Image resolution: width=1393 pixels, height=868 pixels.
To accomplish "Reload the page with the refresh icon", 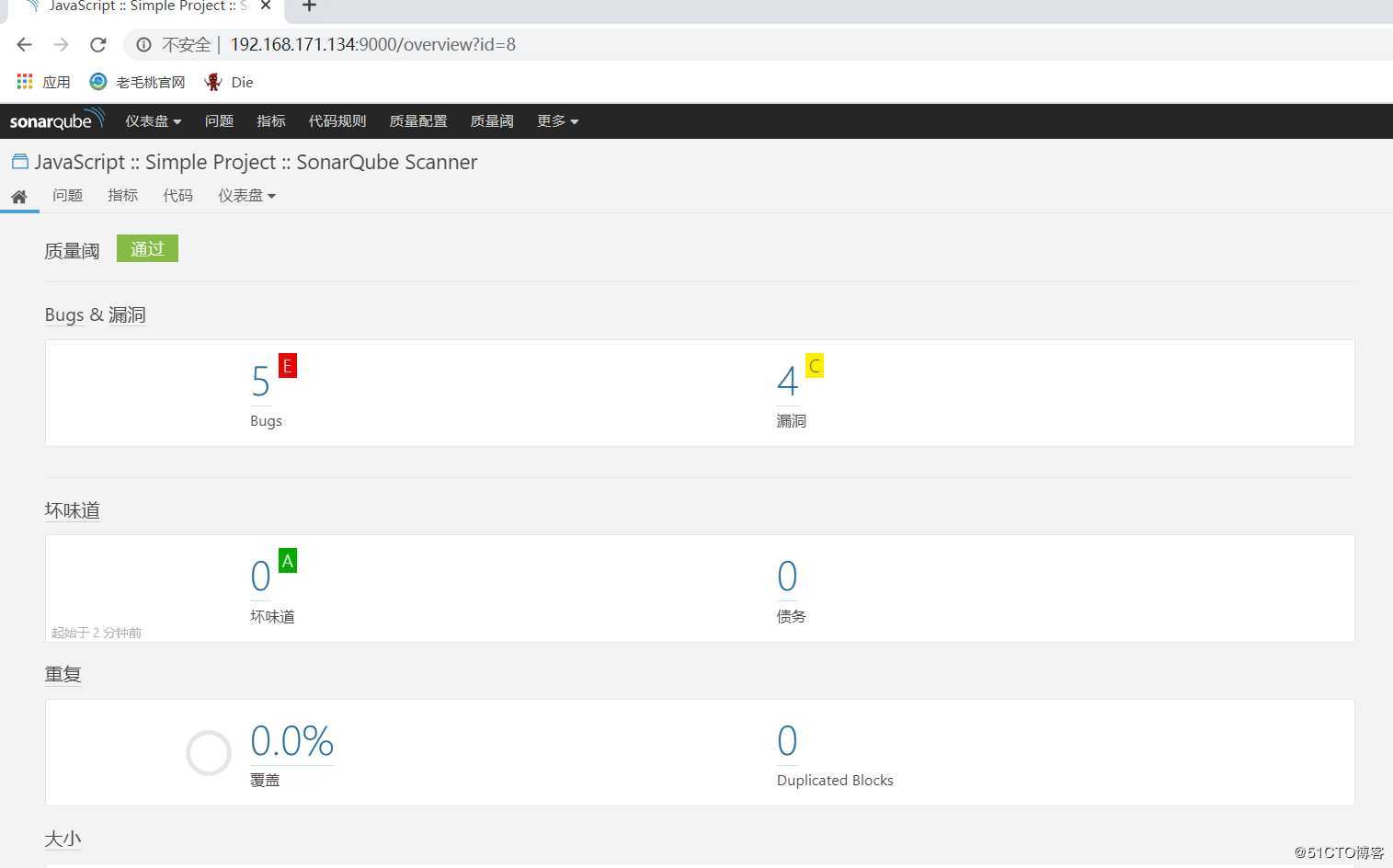I will tap(98, 44).
